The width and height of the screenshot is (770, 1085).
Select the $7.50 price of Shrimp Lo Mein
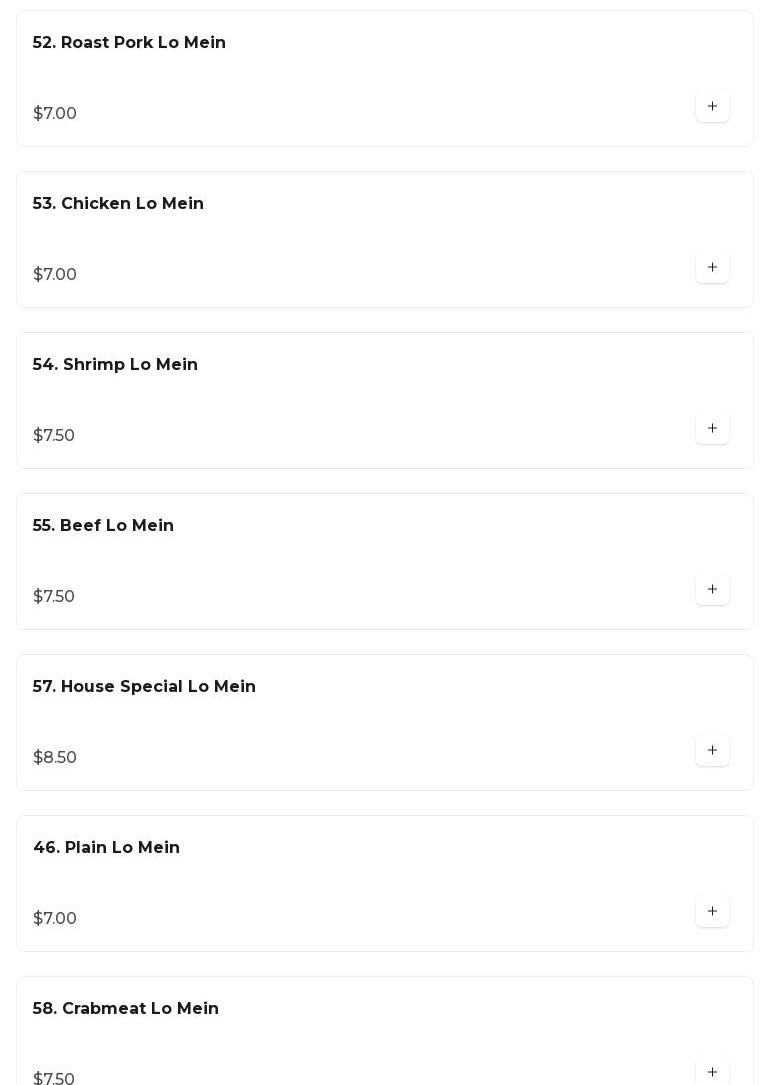pyautogui.click(x=54, y=436)
